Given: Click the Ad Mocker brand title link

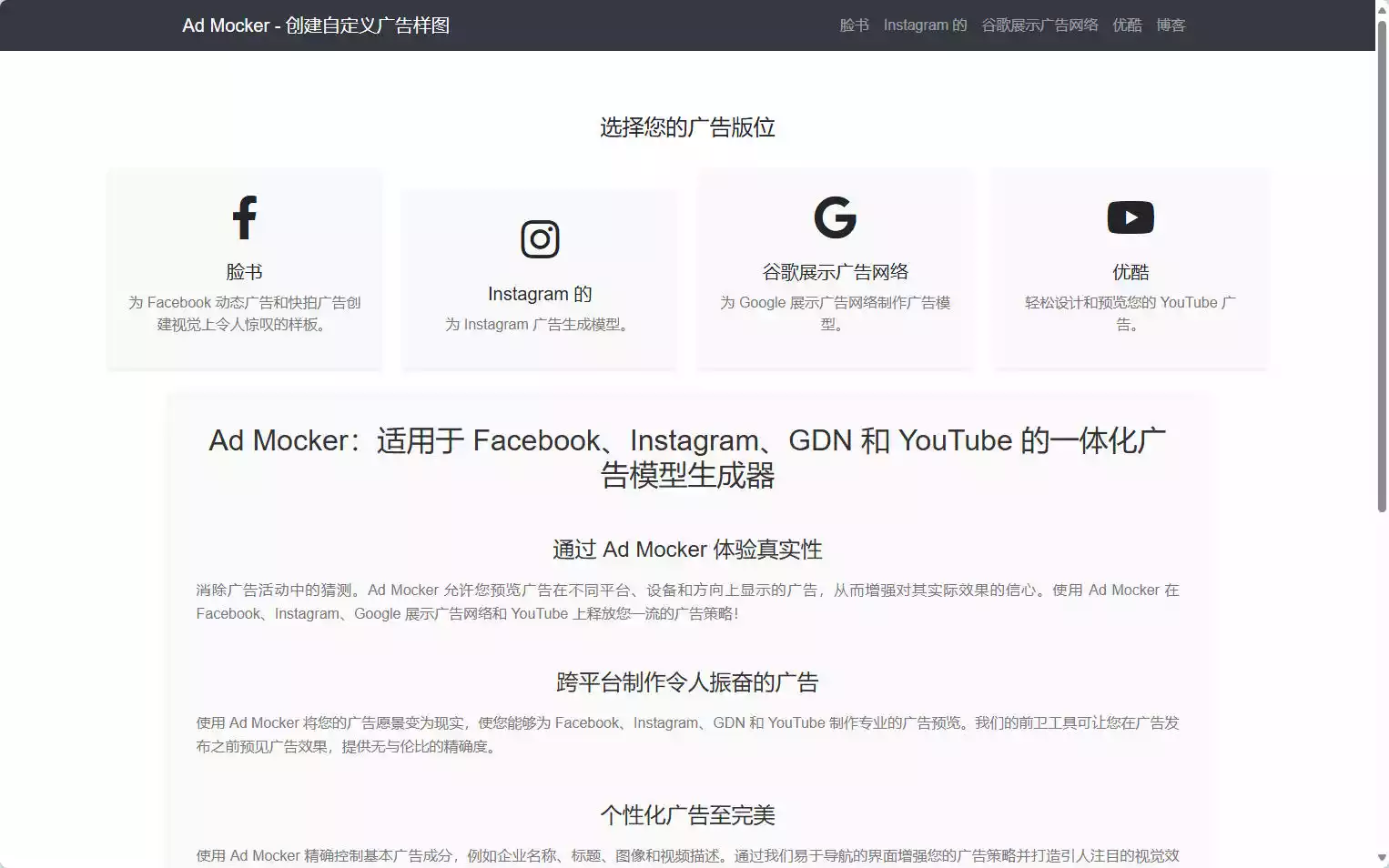Looking at the screenshot, I should (x=316, y=25).
